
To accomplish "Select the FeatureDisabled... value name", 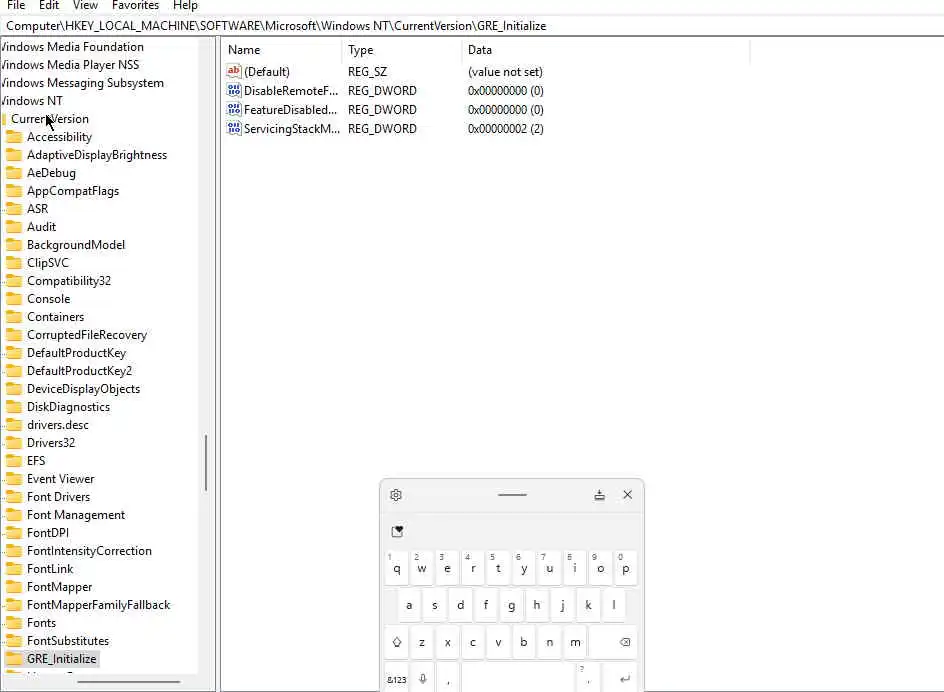I will (x=290, y=110).
